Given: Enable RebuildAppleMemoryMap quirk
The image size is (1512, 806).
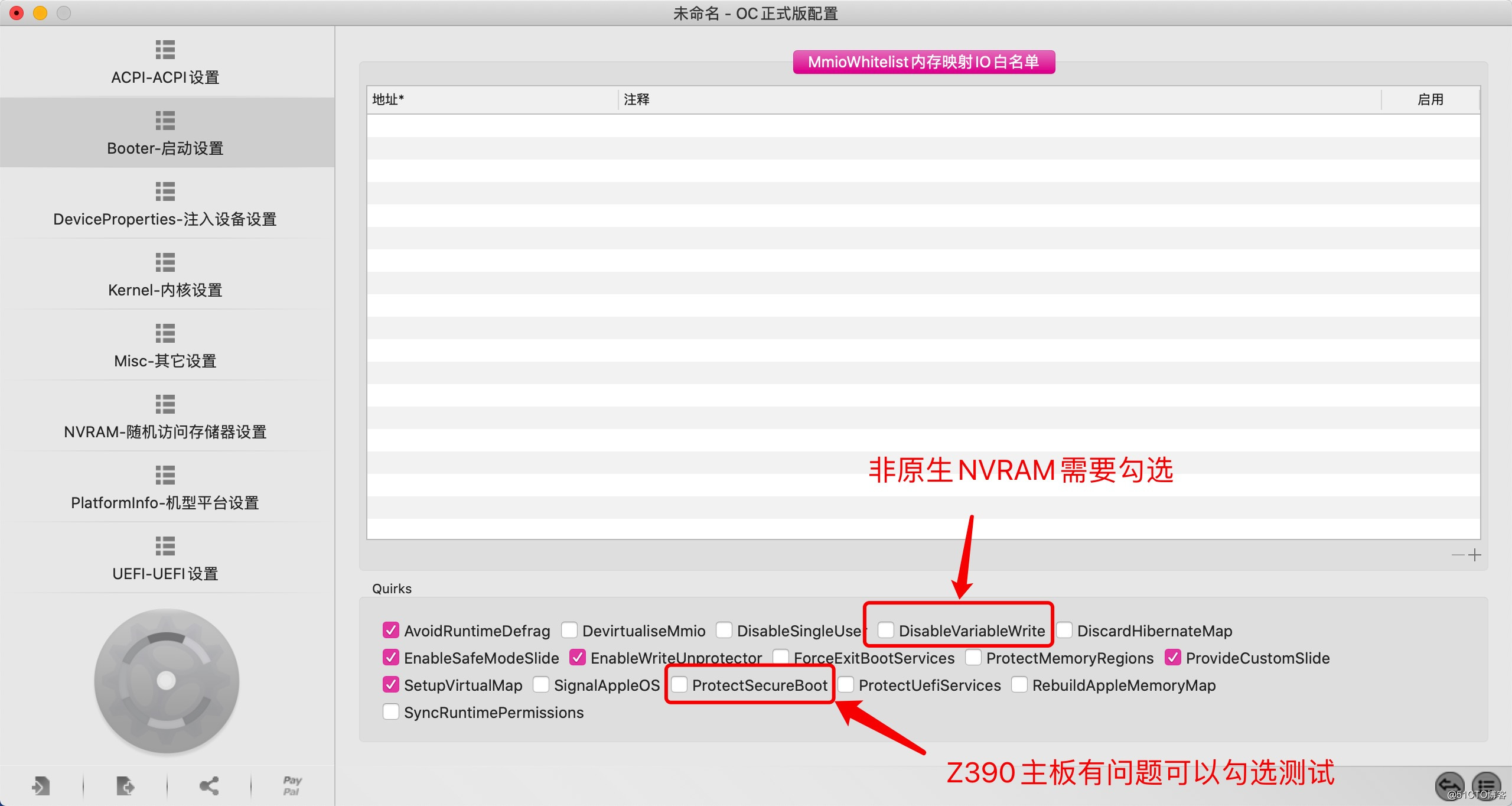Looking at the screenshot, I should (1019, 684).
